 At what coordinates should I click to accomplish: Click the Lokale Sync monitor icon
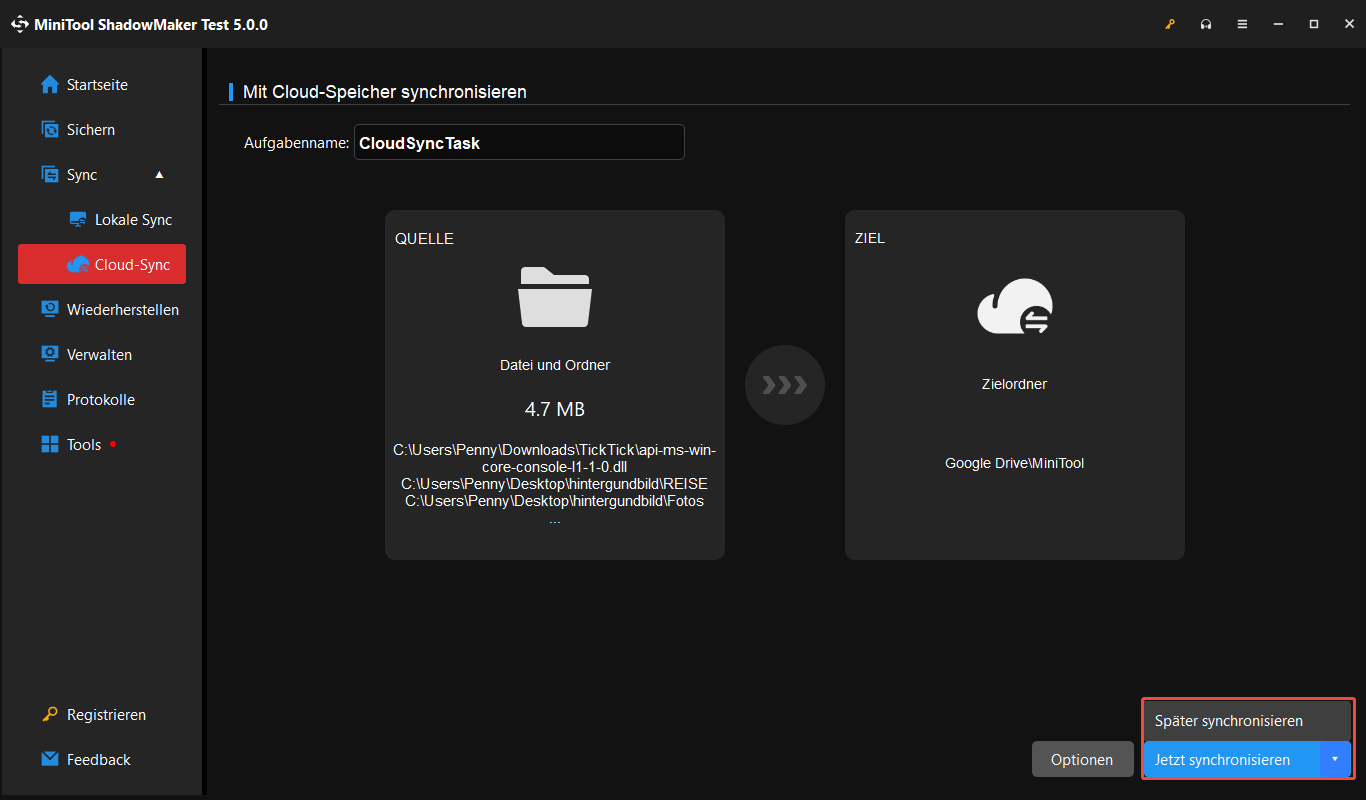78,219
